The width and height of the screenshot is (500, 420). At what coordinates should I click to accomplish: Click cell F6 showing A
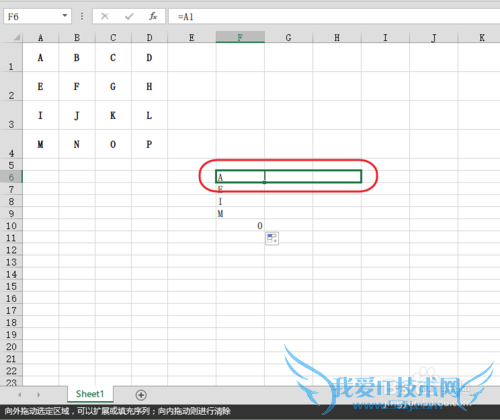(240, 177)
